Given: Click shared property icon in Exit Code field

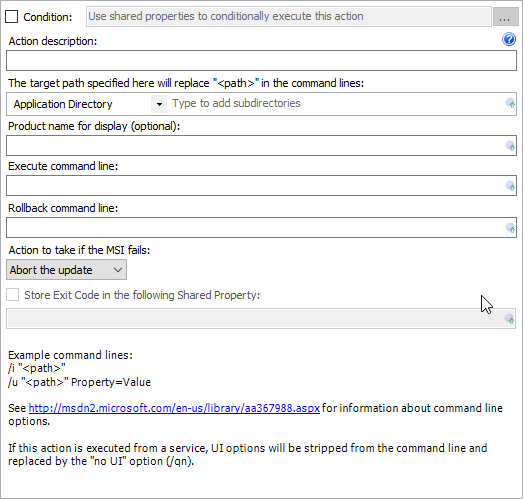Looking at the screenshot, I should 510,319.
